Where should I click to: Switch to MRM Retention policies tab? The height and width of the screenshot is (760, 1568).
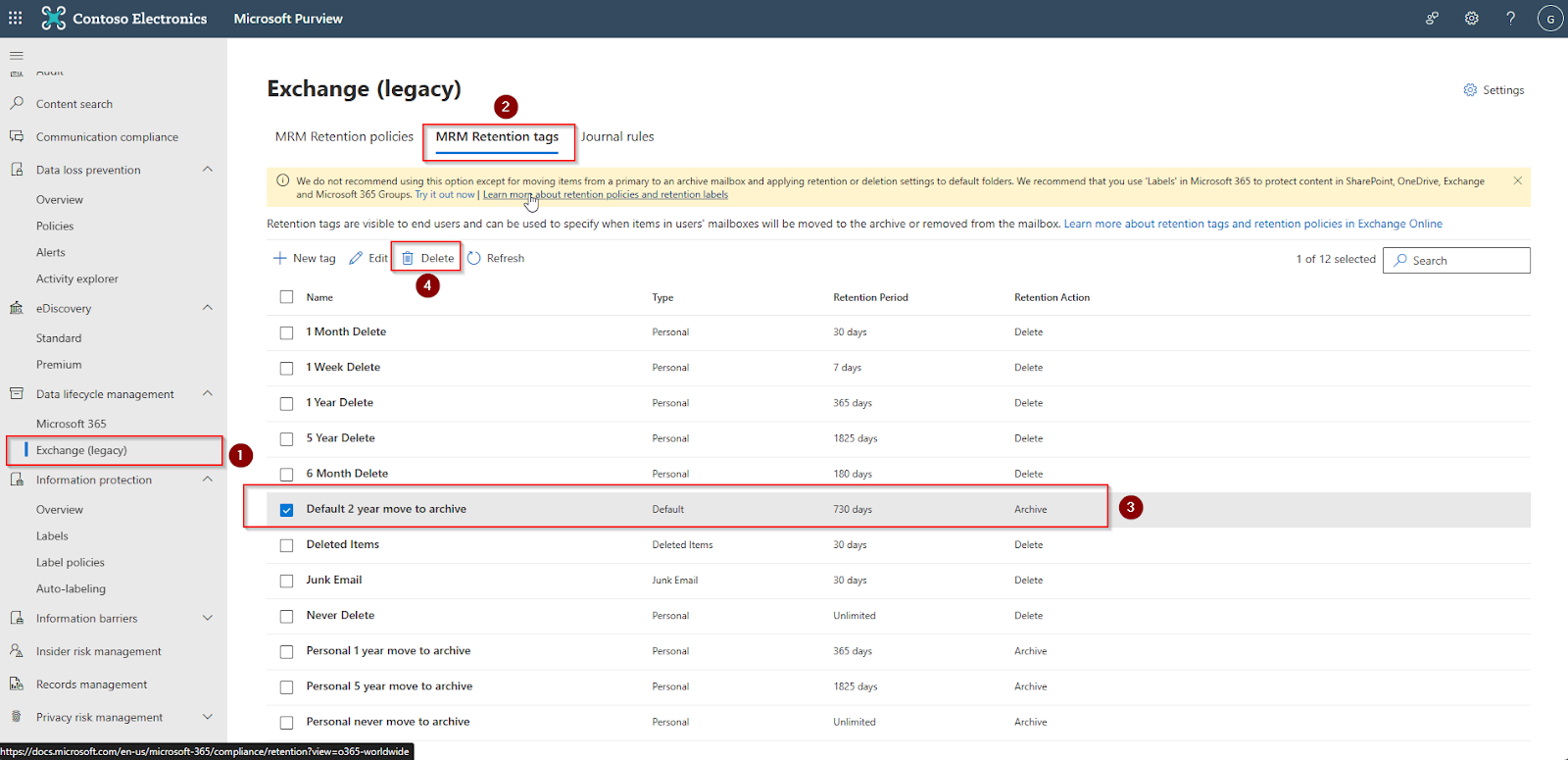[x=344, y=136]
